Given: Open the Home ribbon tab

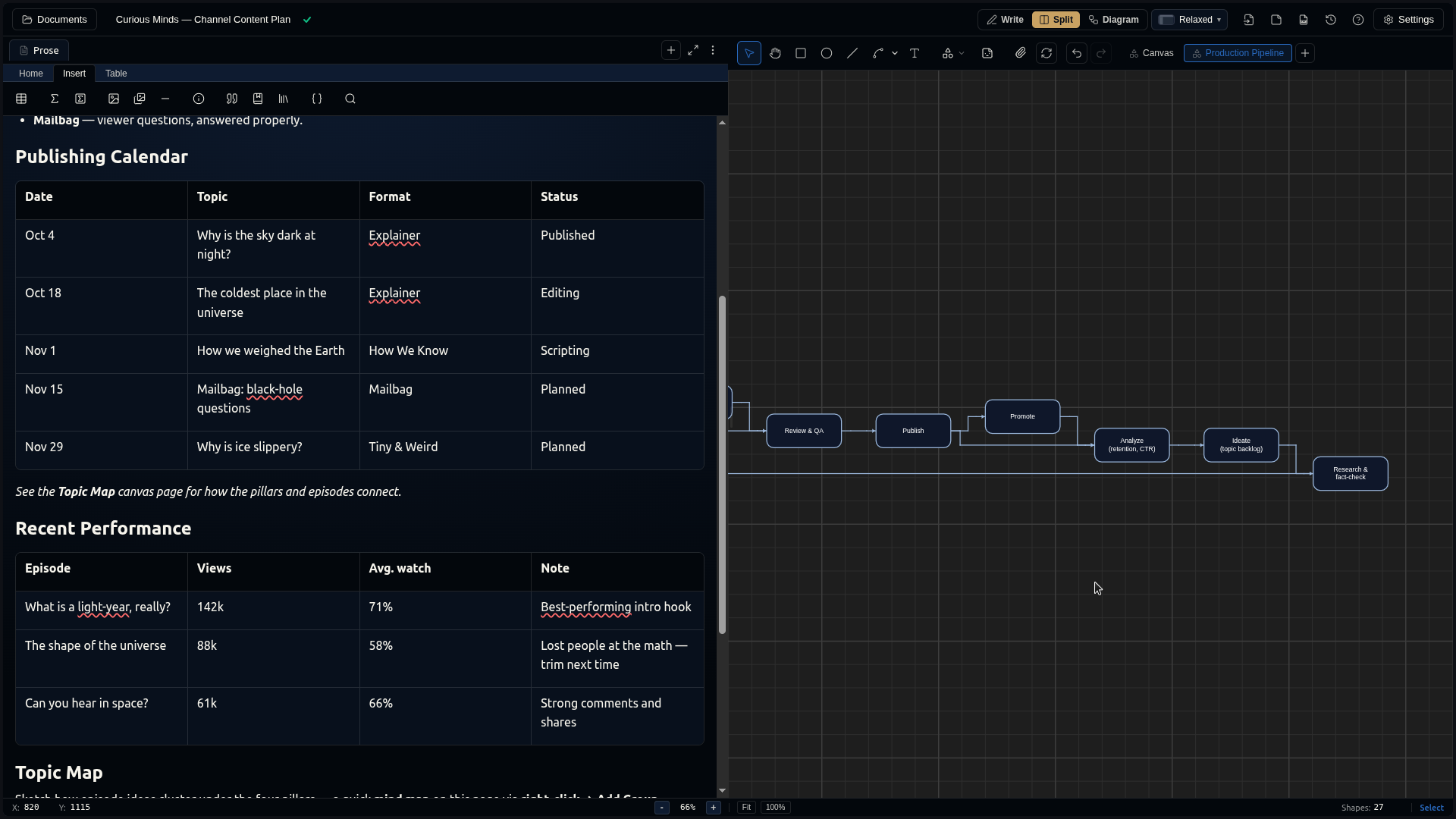Looking at the screenshot, I should click(31, 74).
